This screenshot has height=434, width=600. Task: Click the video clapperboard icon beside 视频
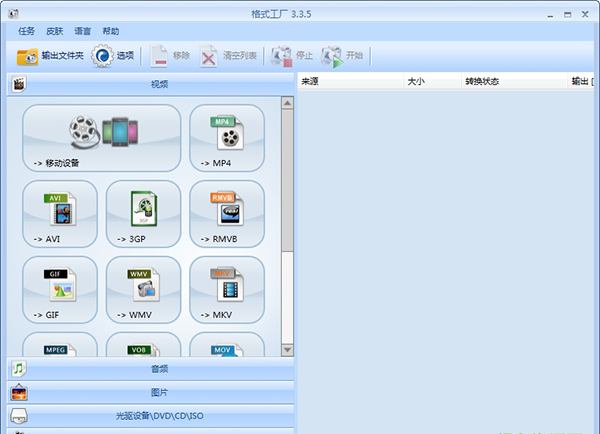(18, 84)
